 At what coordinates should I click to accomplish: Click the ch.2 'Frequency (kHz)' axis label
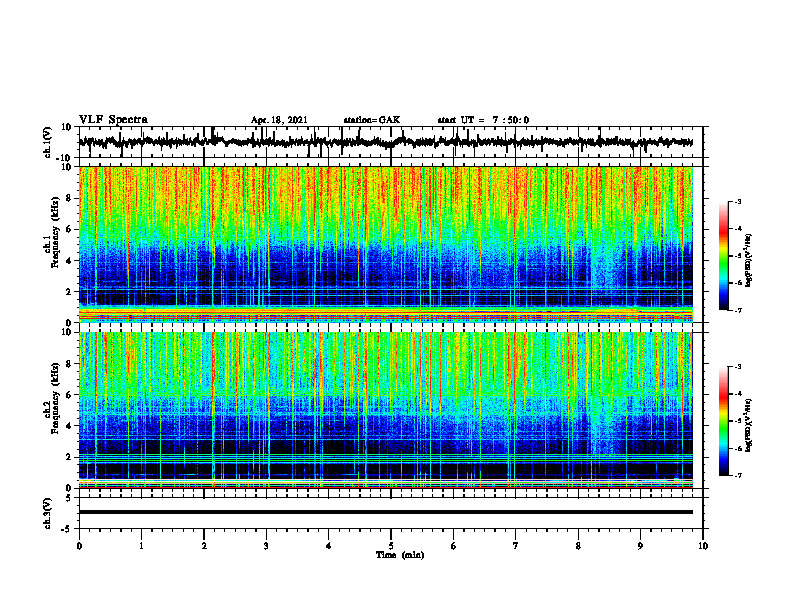(x=55, y=398)
